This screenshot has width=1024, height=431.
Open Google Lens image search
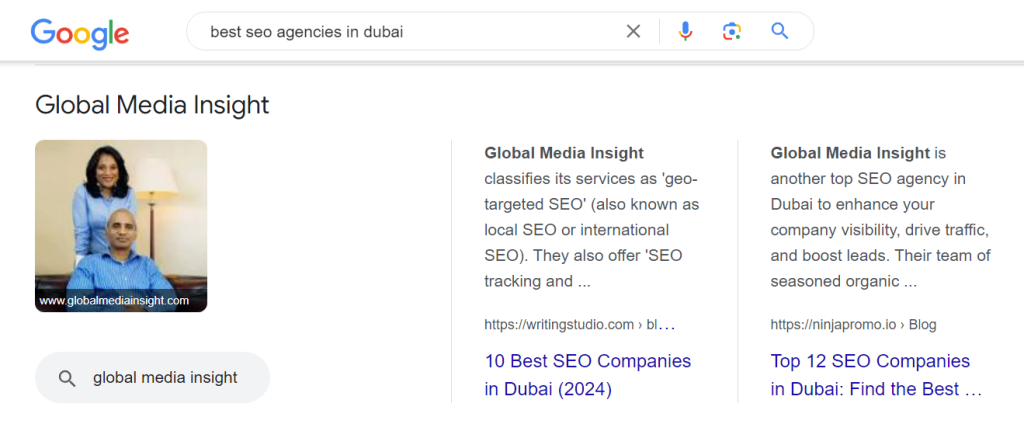732,32
